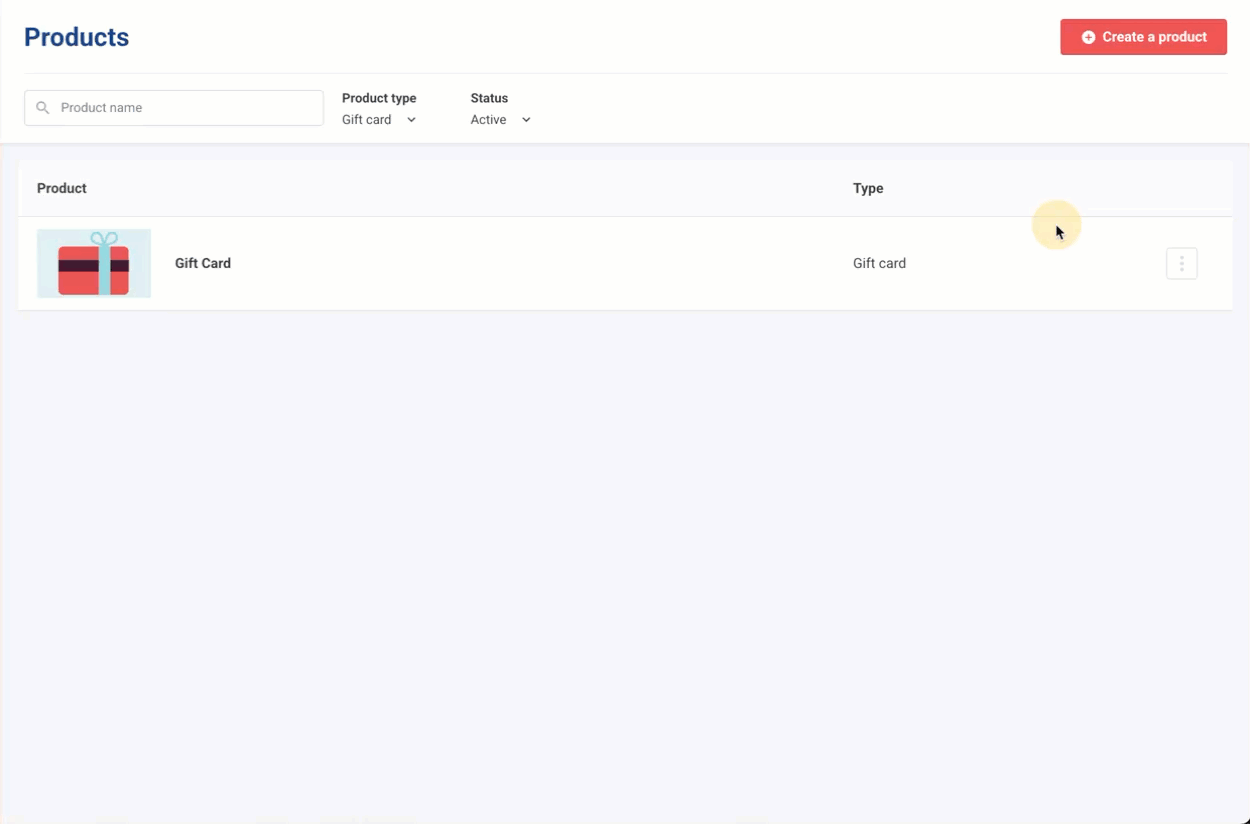This screenshot has width=1250, height=824.
Task: Focus the Product name search field
Action: pyautogui.click(x=185, y=108)
